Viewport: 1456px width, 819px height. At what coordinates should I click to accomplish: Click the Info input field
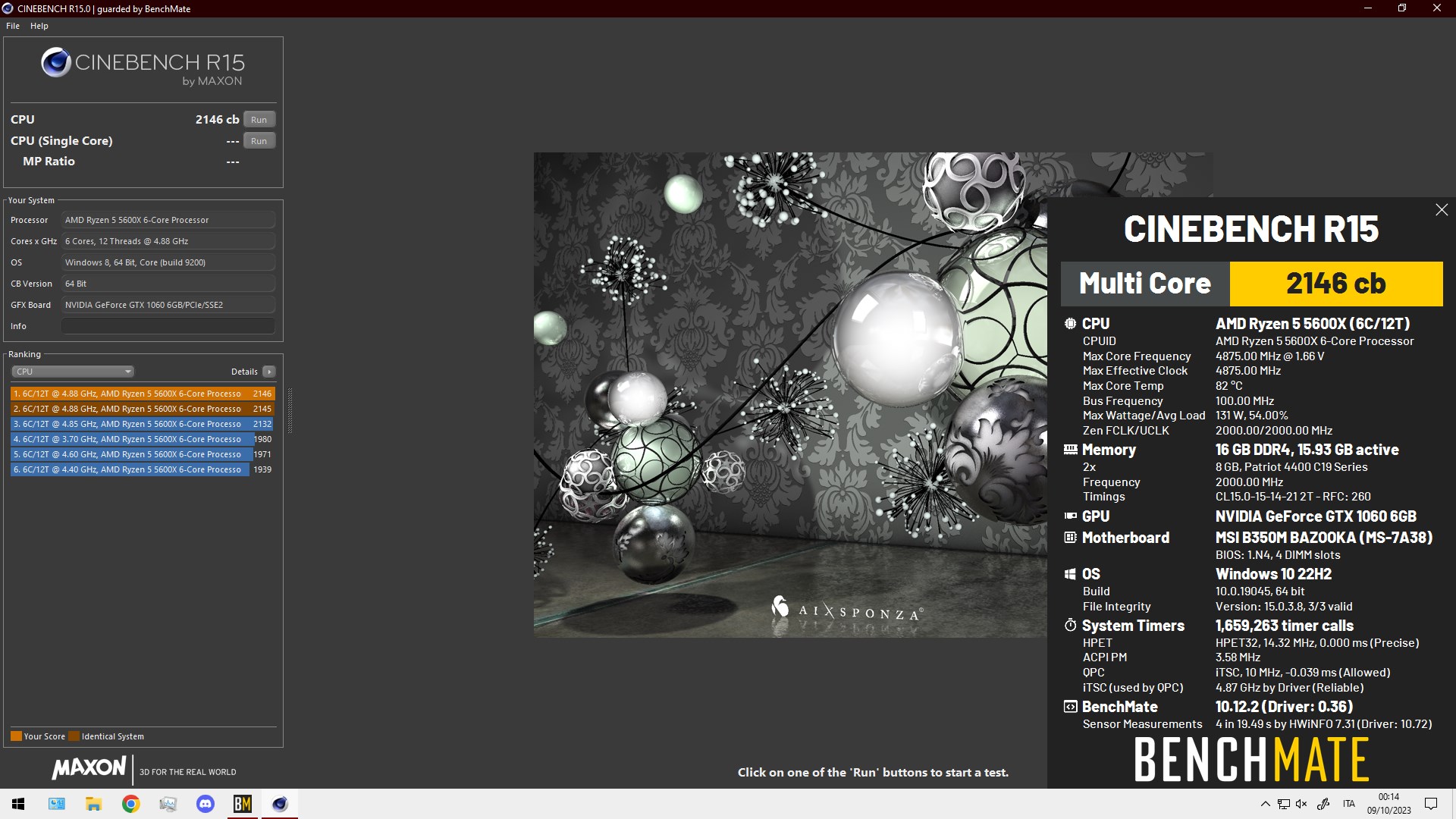pos(168,326)
